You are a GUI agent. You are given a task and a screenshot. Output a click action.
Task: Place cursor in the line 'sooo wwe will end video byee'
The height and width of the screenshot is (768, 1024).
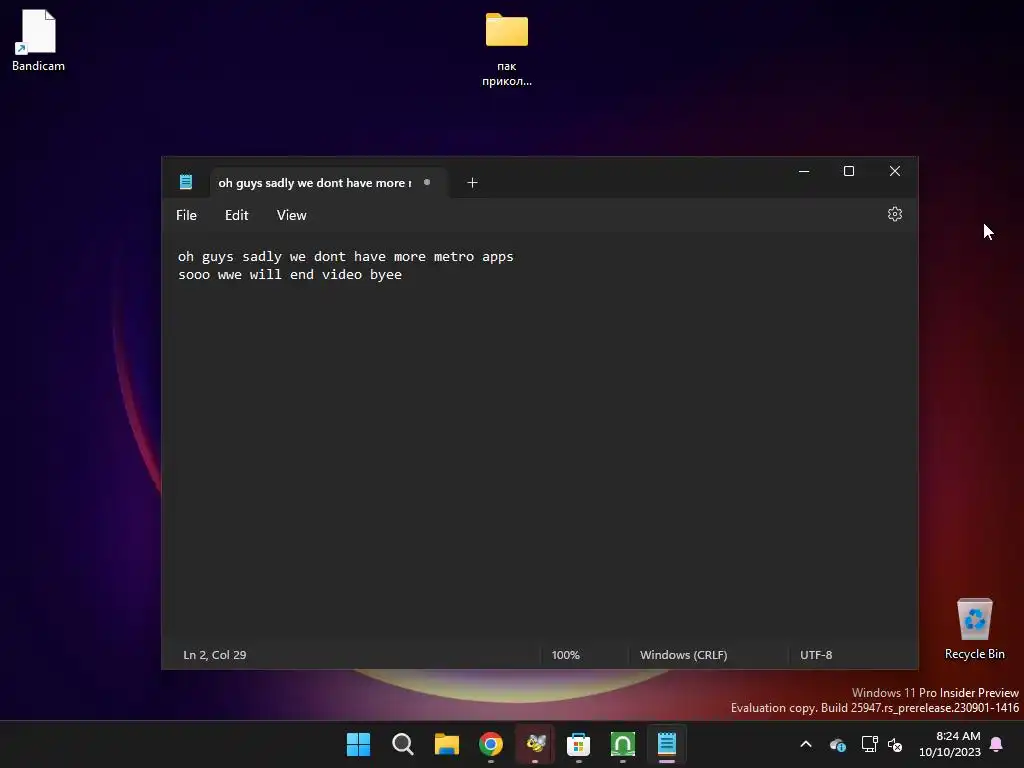tap(290, 275)
